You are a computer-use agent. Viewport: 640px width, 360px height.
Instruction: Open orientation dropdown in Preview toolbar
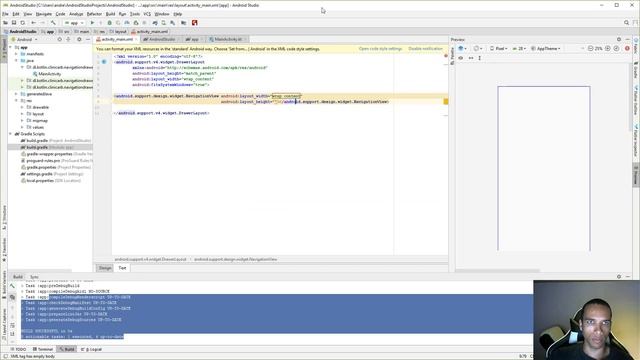point(478,49)
